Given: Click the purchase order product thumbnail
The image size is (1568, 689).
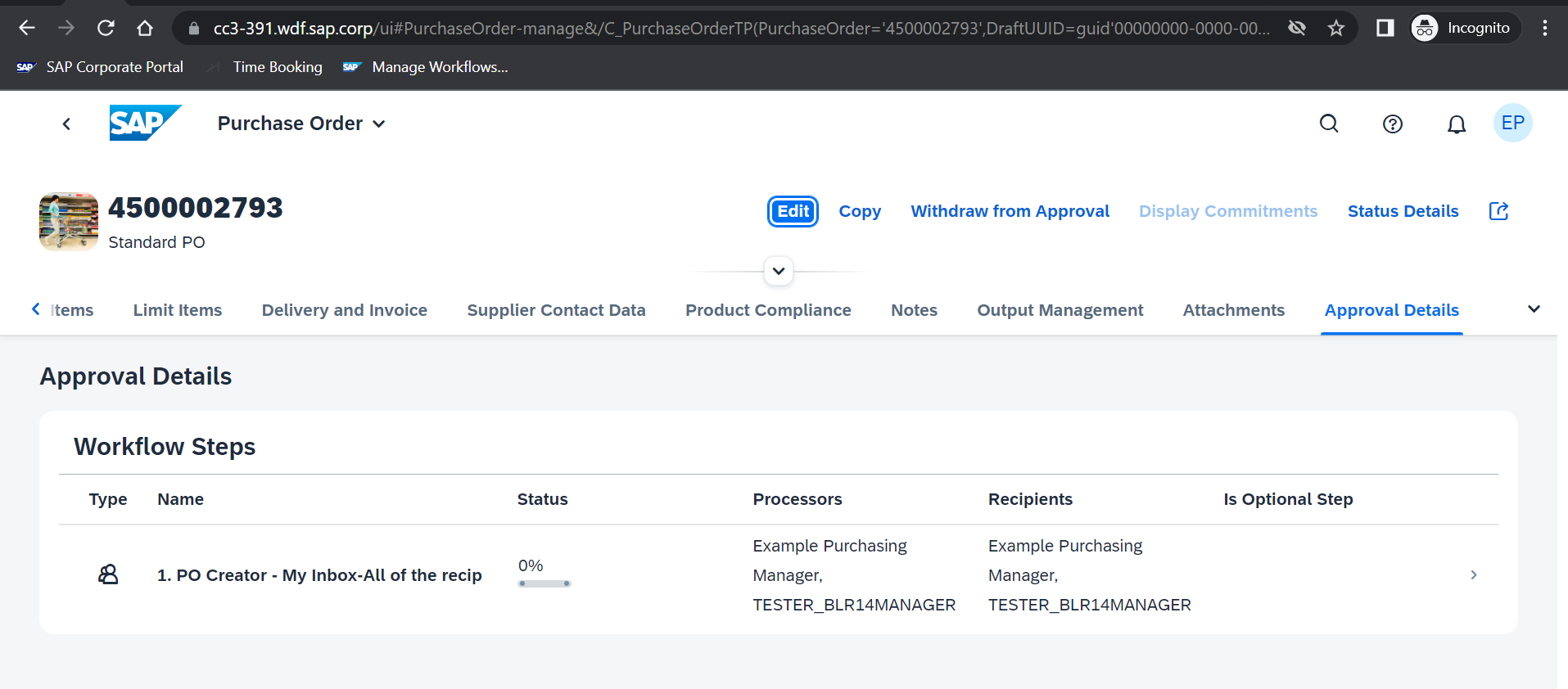Looking at the screenshot, I should coord(69,221).
